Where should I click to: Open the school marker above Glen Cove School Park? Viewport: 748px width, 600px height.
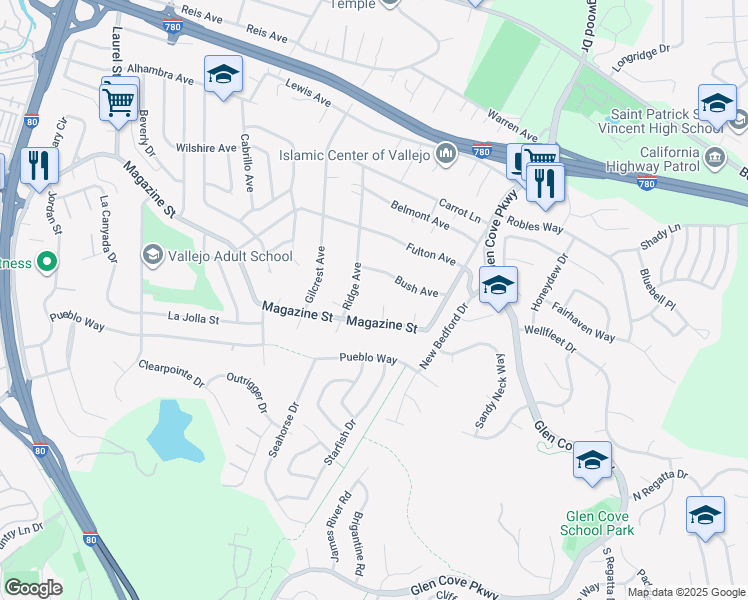coord(592,463)
